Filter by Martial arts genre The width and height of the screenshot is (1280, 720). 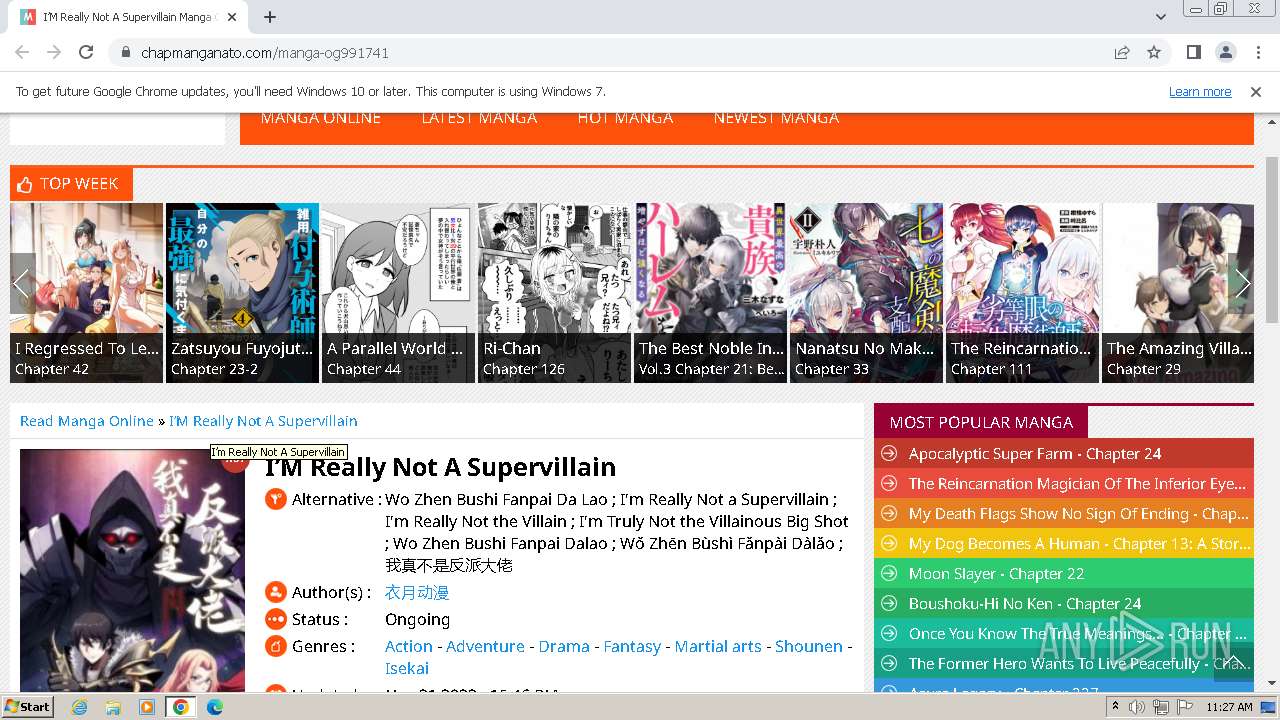(x=718, y=646)
